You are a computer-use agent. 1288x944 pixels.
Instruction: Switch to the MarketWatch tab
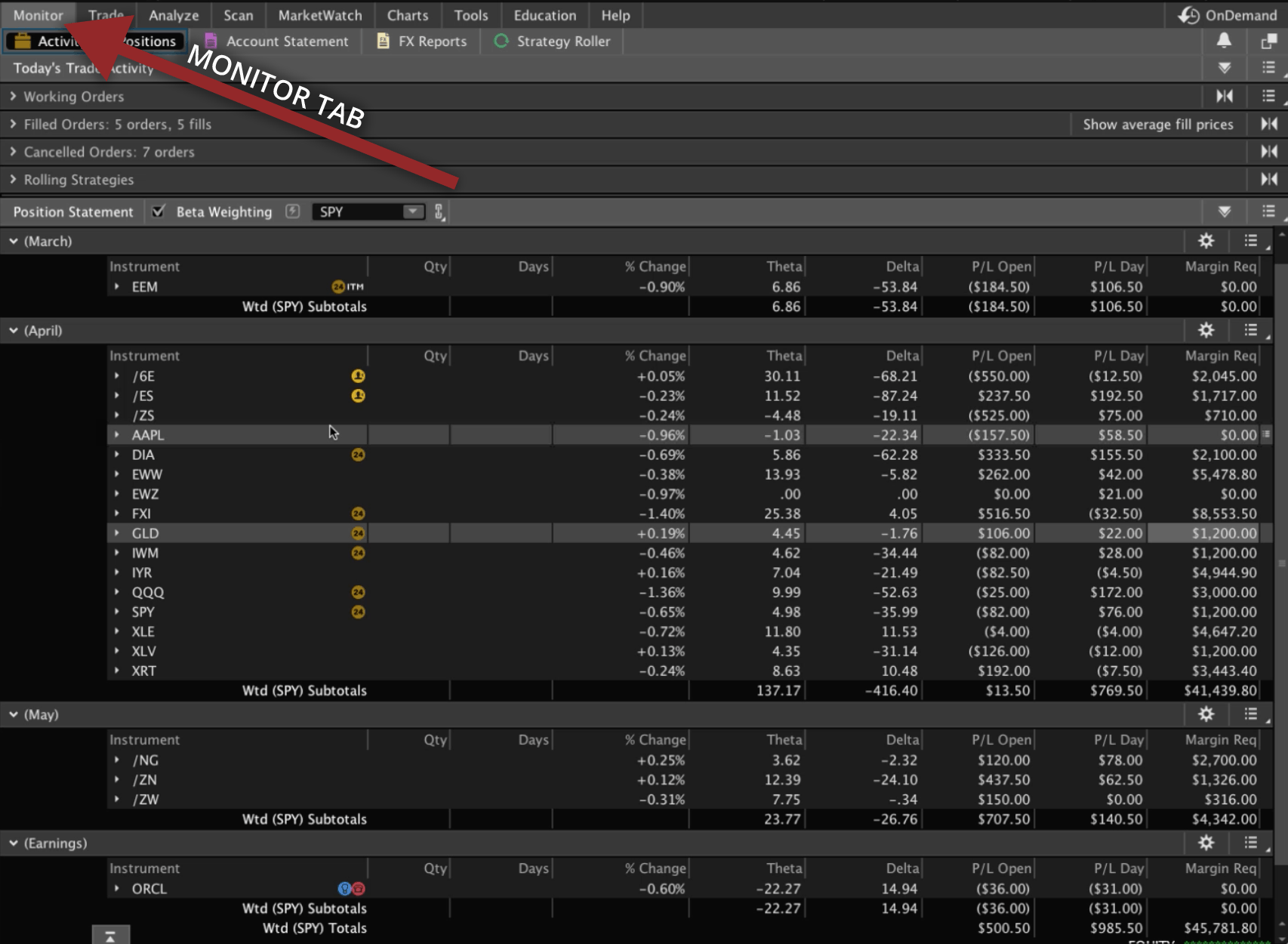coord(320,15)
